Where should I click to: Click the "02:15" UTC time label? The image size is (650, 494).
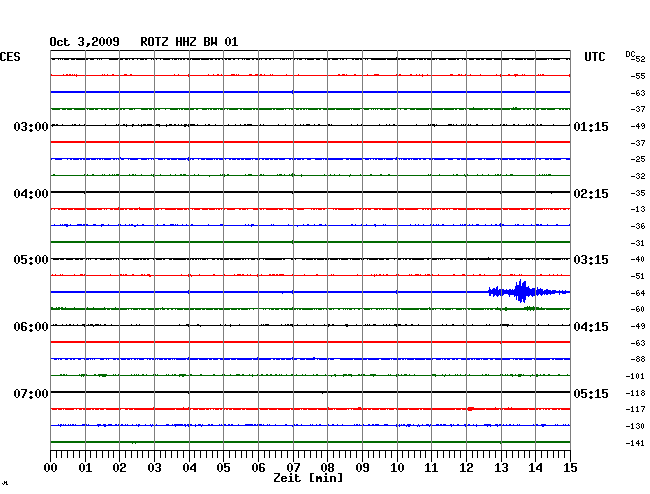pos(591,194)
